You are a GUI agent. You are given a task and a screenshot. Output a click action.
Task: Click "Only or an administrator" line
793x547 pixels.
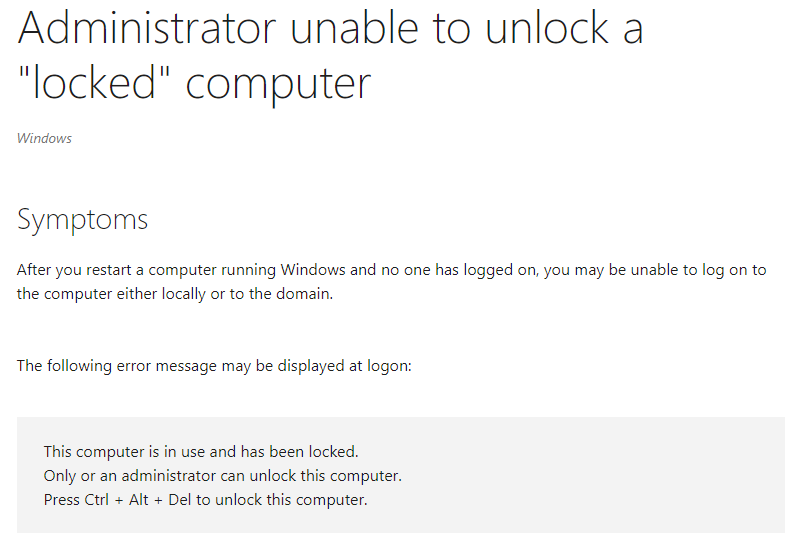tap(223, 476)
